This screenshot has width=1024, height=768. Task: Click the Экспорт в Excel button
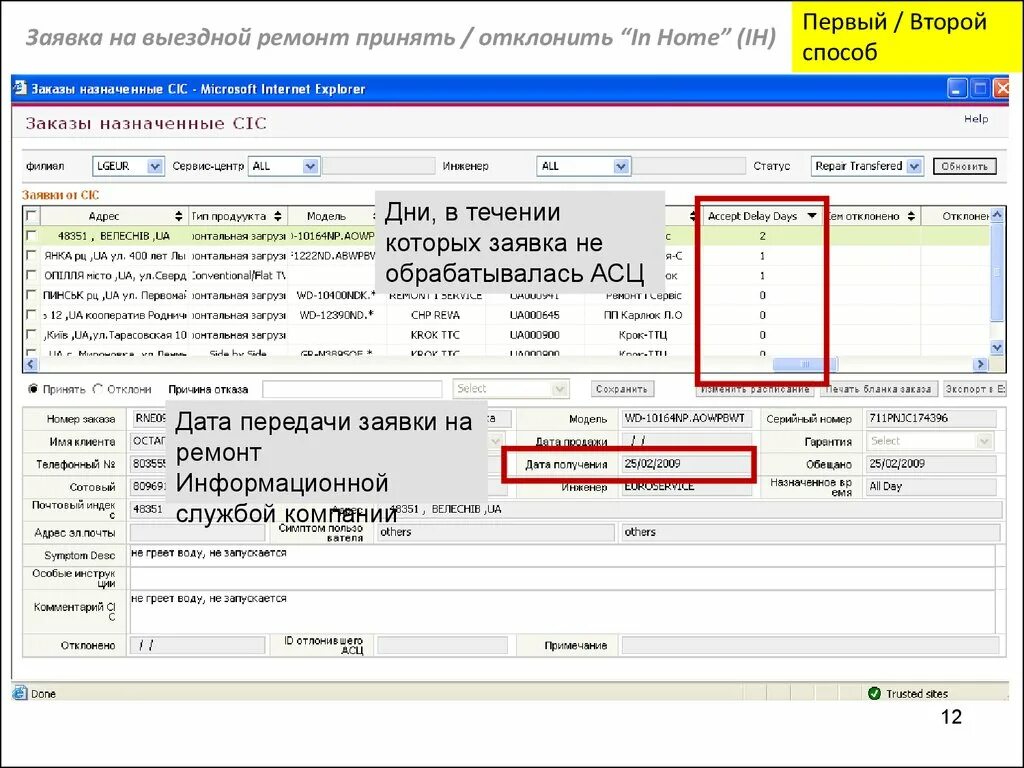pos(974,389)
